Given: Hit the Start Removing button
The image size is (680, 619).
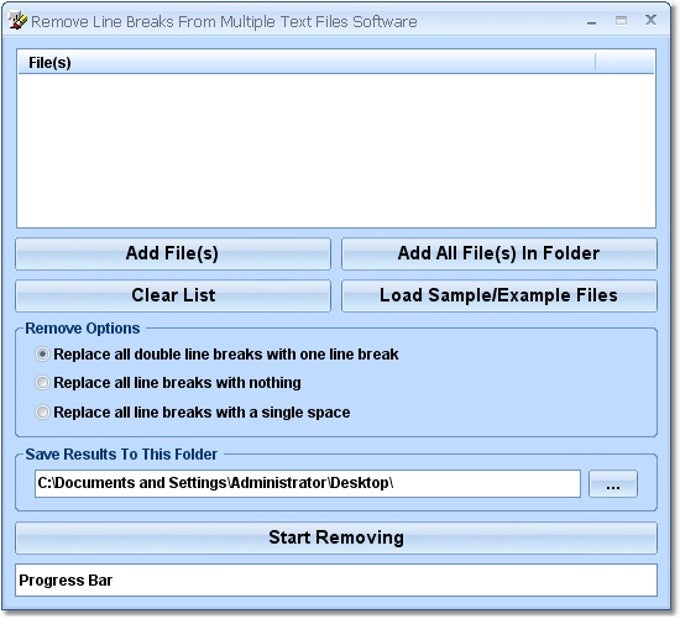Looking at the screenshot, I should [336, 538].
